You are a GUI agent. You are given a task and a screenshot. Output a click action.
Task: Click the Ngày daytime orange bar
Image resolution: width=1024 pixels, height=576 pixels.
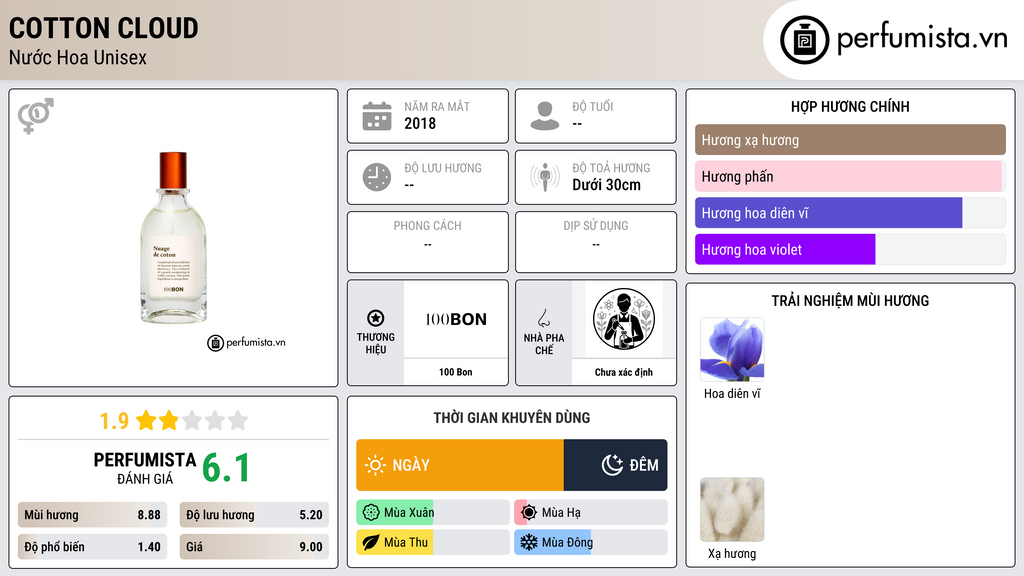click(x=460, y=465)
